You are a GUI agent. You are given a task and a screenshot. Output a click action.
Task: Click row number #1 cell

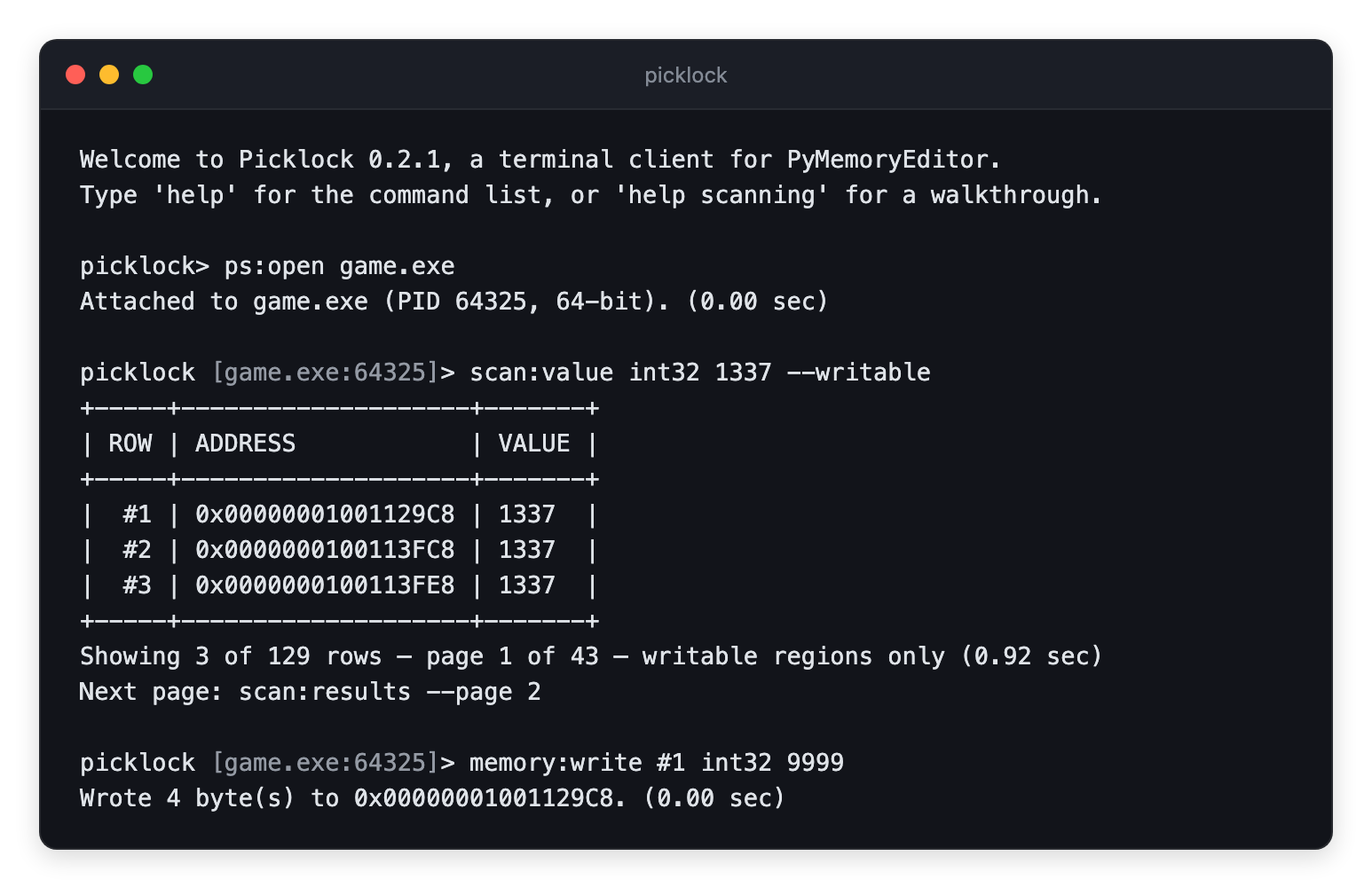(x=138, y=514)
